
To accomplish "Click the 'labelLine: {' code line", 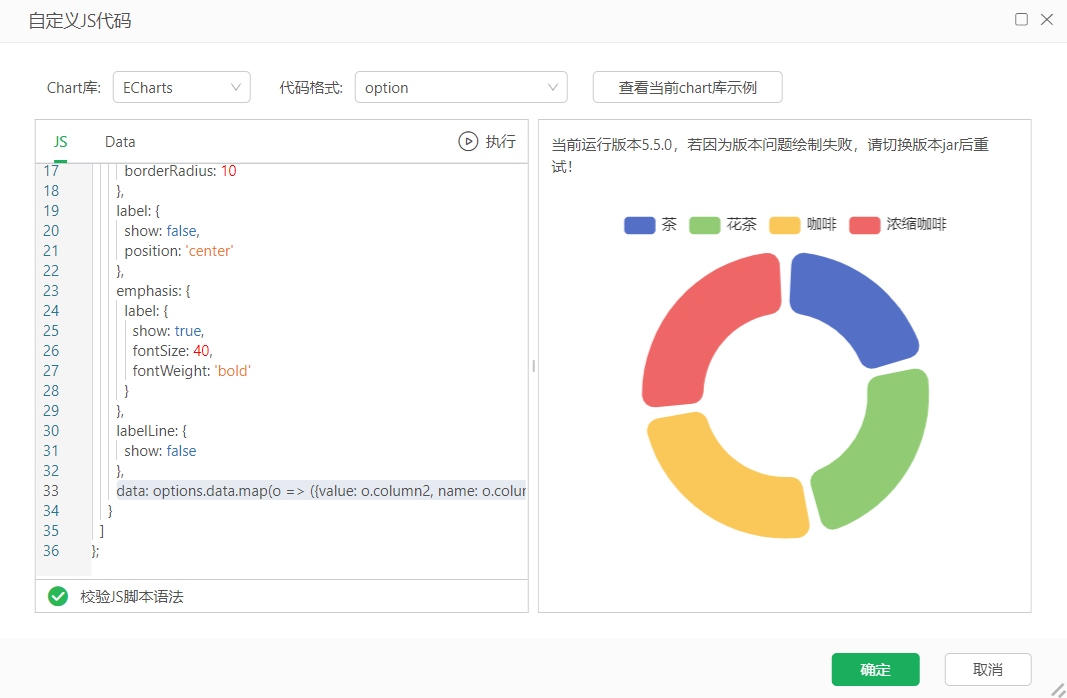I will click(x=152, y=431).
